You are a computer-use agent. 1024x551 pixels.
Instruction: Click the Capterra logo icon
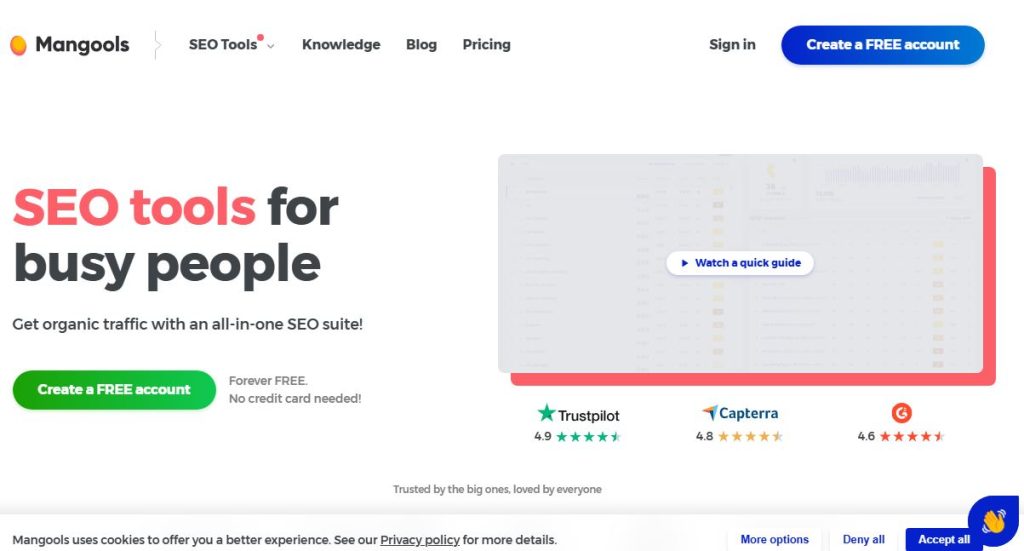[709, 413]
